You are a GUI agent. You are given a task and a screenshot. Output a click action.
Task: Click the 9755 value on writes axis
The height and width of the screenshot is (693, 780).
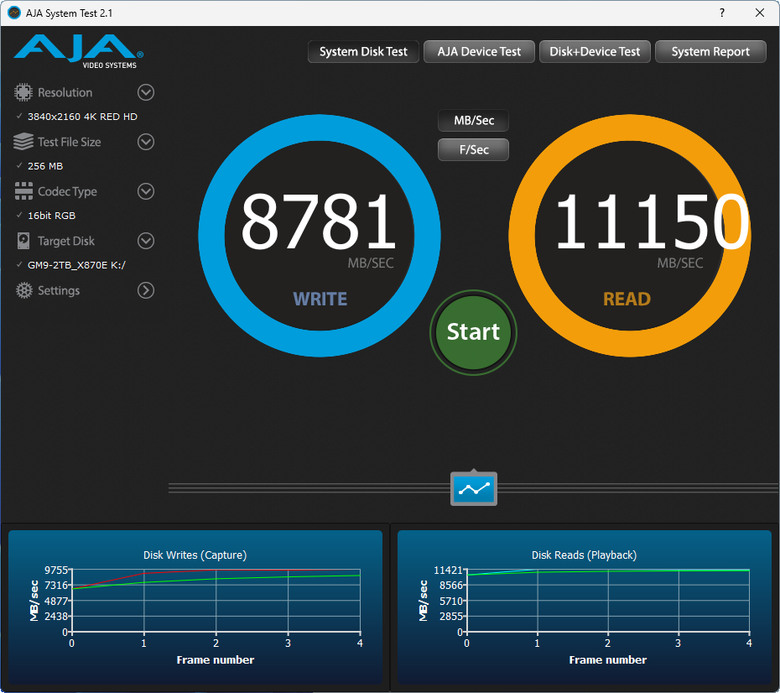coord(56,570)
